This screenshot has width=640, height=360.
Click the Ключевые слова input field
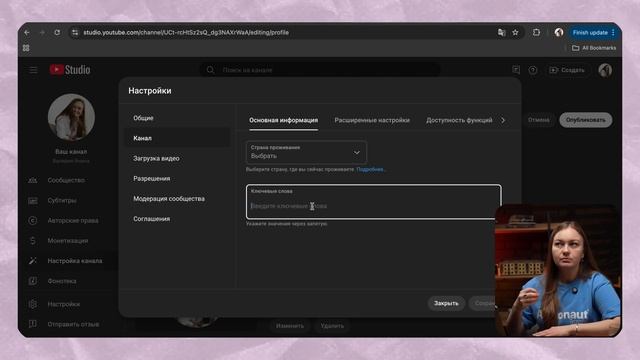click(x=373, y=202)
